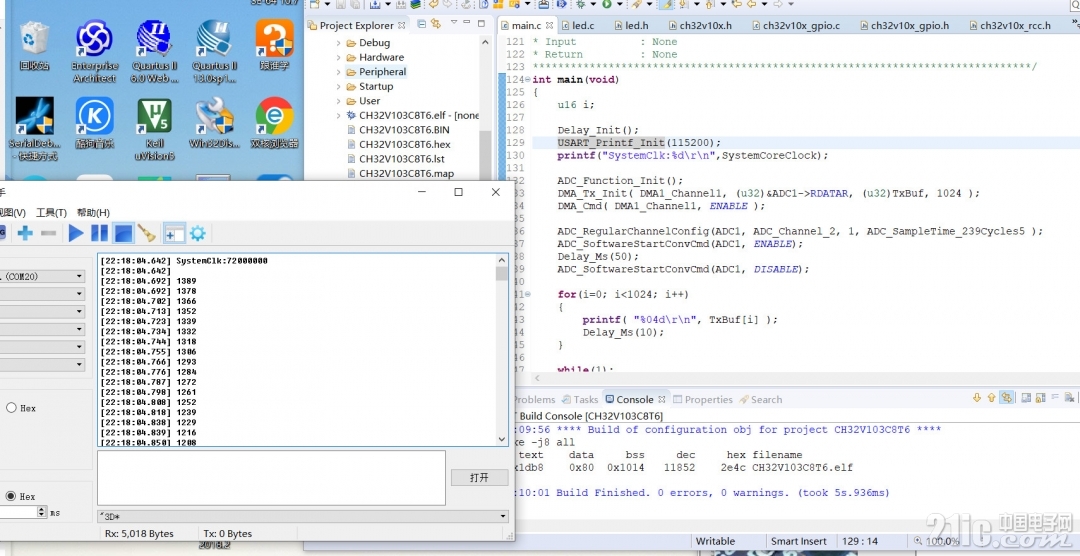
Task: Click the serial send text area
Action: coord(271,477)
